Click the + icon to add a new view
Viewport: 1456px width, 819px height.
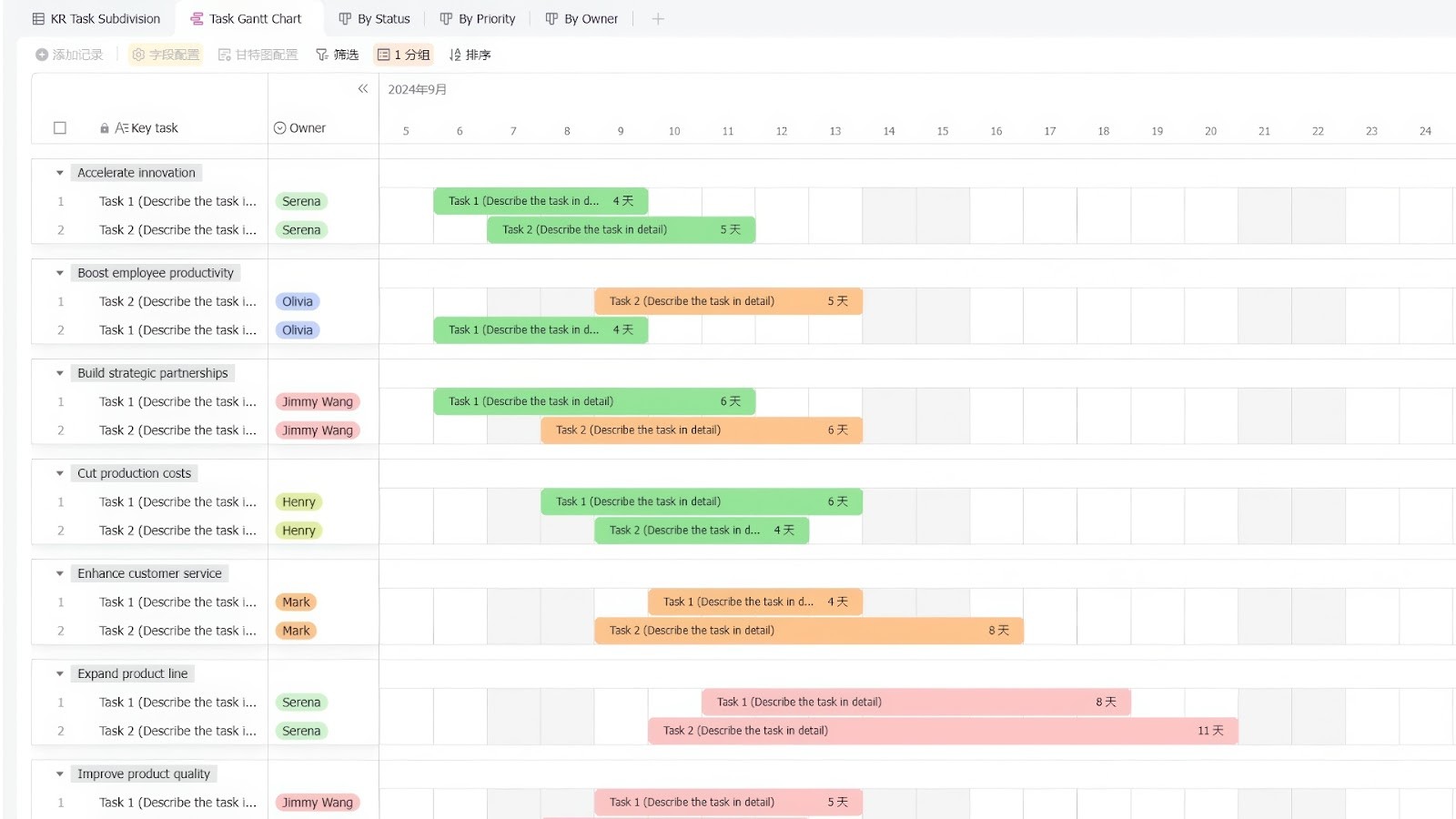click(657, 18)
